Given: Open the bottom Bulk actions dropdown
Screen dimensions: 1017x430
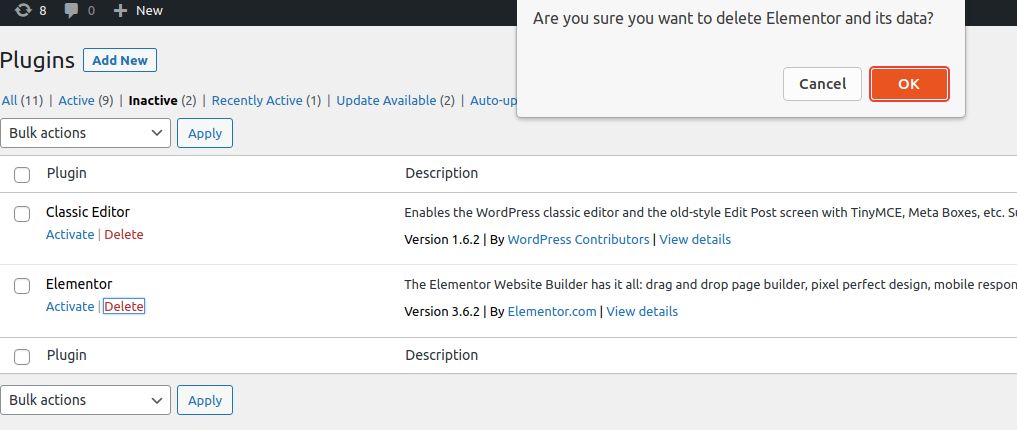Looking at the screenshot, I should coord(86,400).
